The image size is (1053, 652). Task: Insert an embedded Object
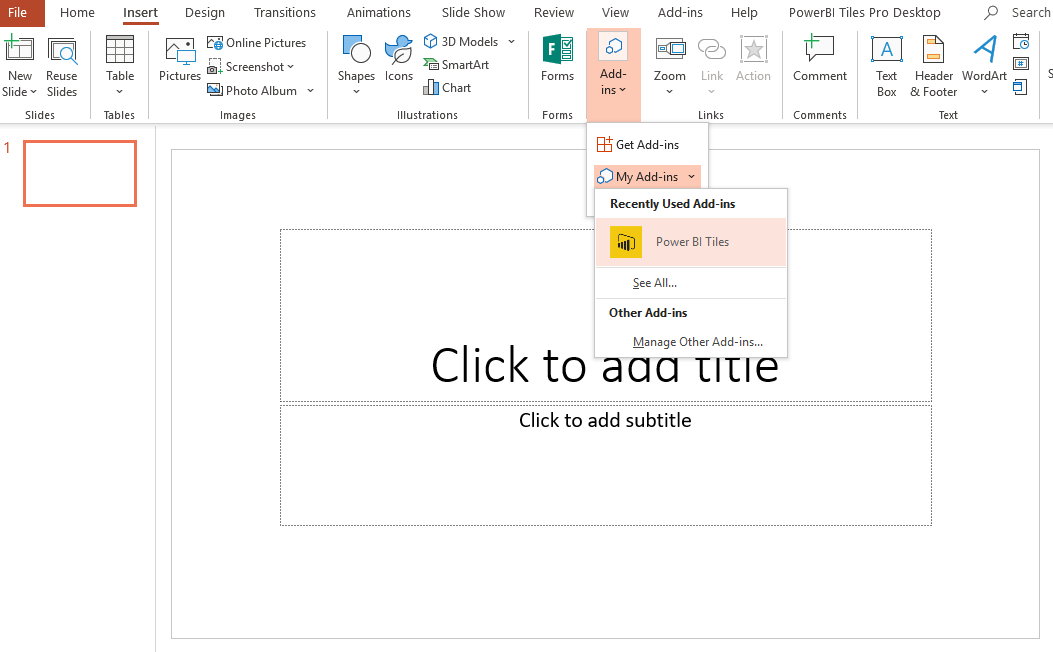(x=1020, y=87)
